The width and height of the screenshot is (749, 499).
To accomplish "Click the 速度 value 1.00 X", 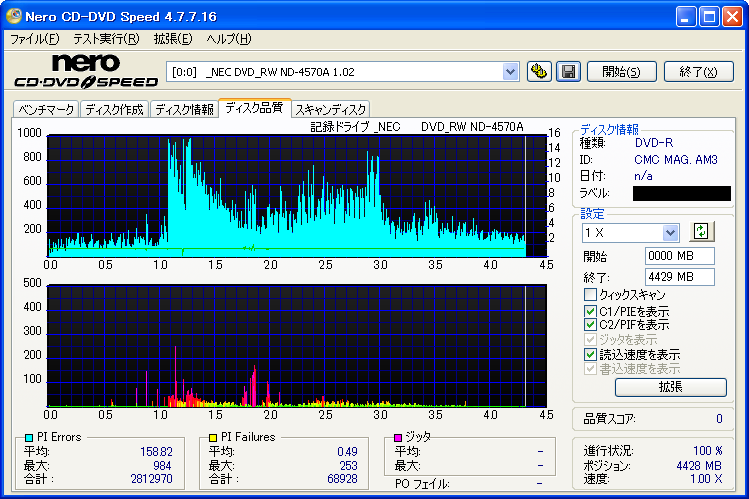I will tap(706, 479).
